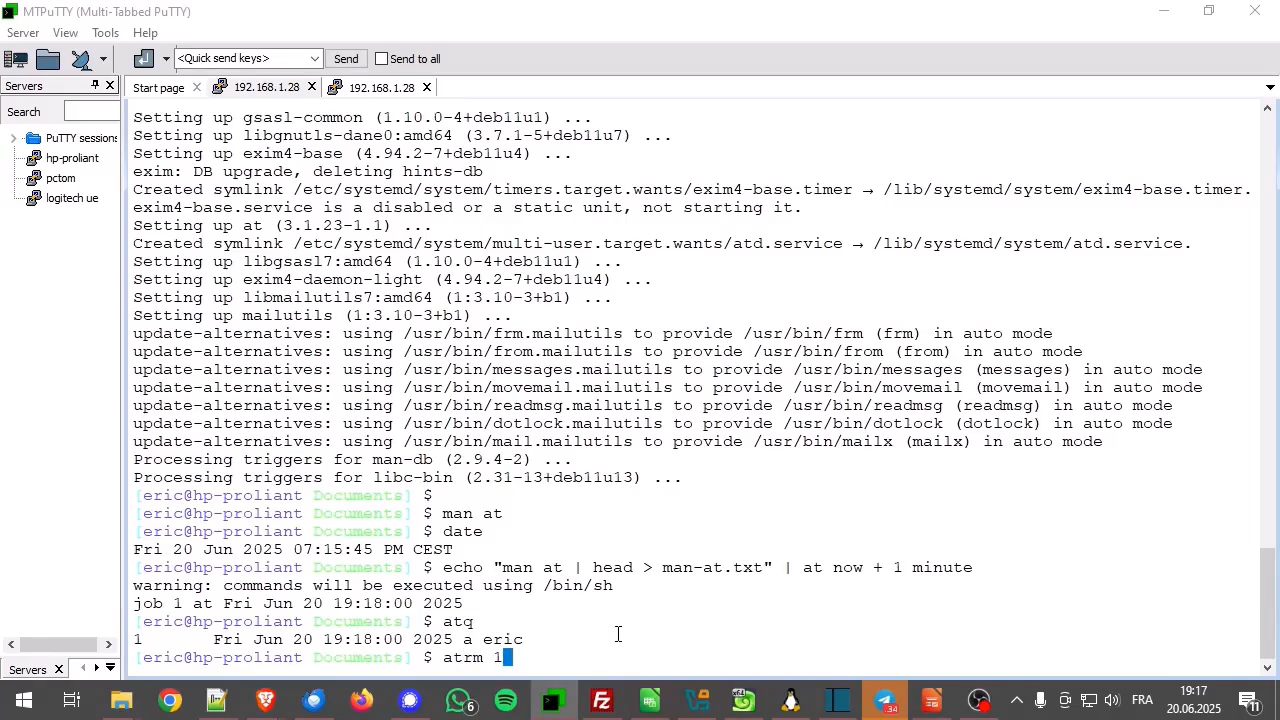Select the hp-proliant server entry
This screenshot has height=720, width=1280.
coord(72,157)
